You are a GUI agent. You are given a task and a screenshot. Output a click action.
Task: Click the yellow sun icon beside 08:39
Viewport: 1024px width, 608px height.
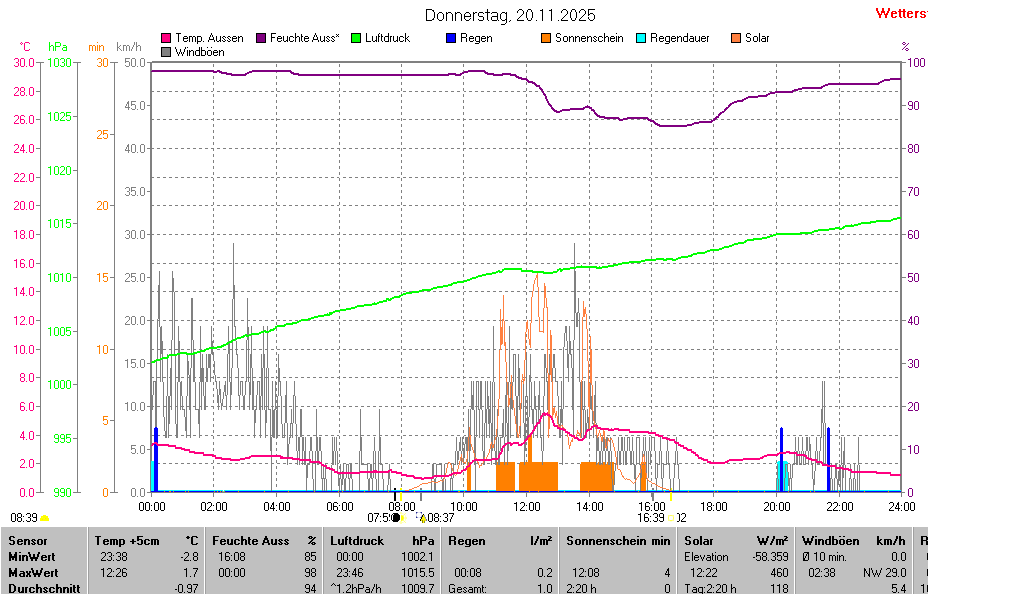point(45,518)
